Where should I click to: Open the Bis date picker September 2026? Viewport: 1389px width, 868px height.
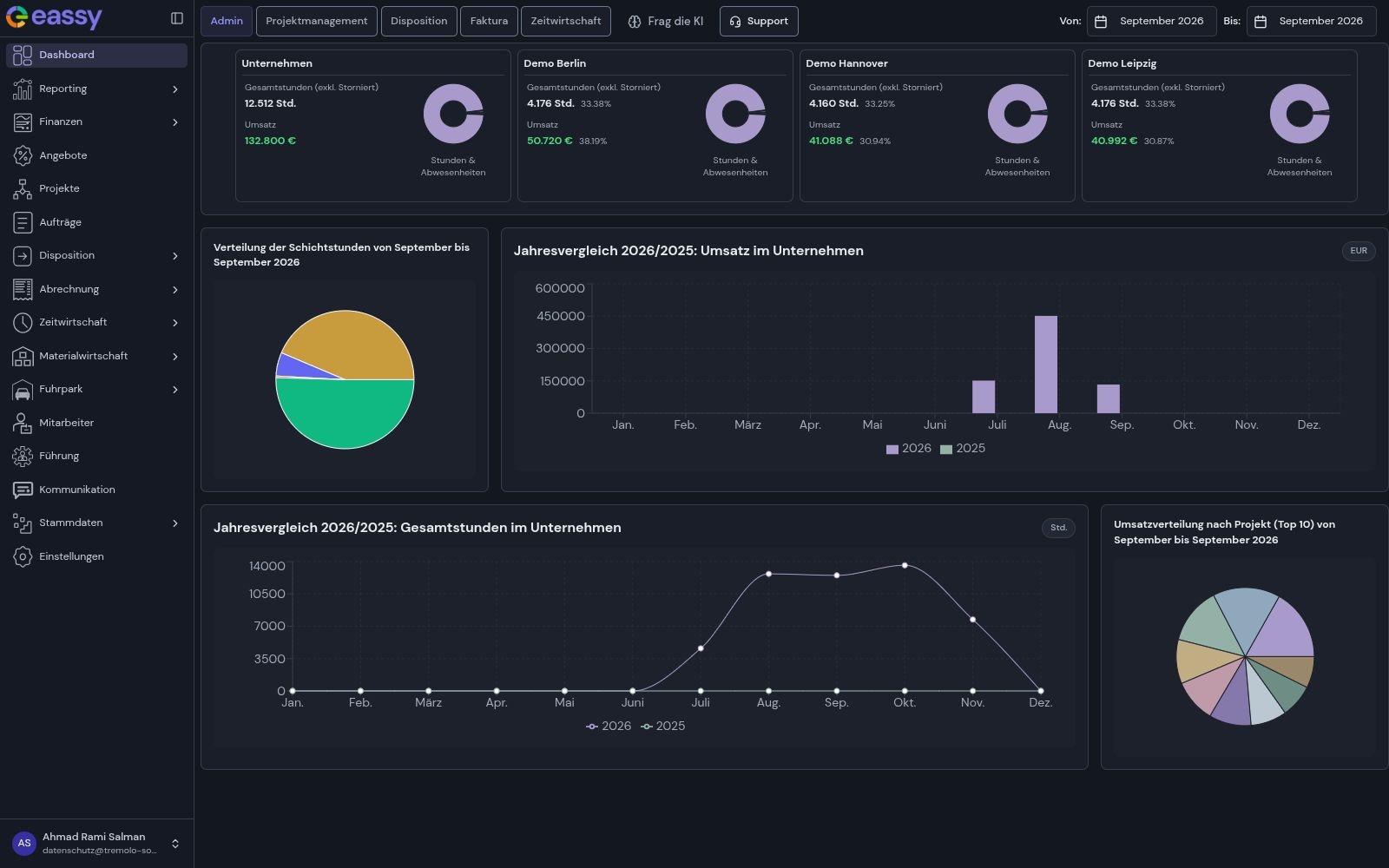(1312, 21)
